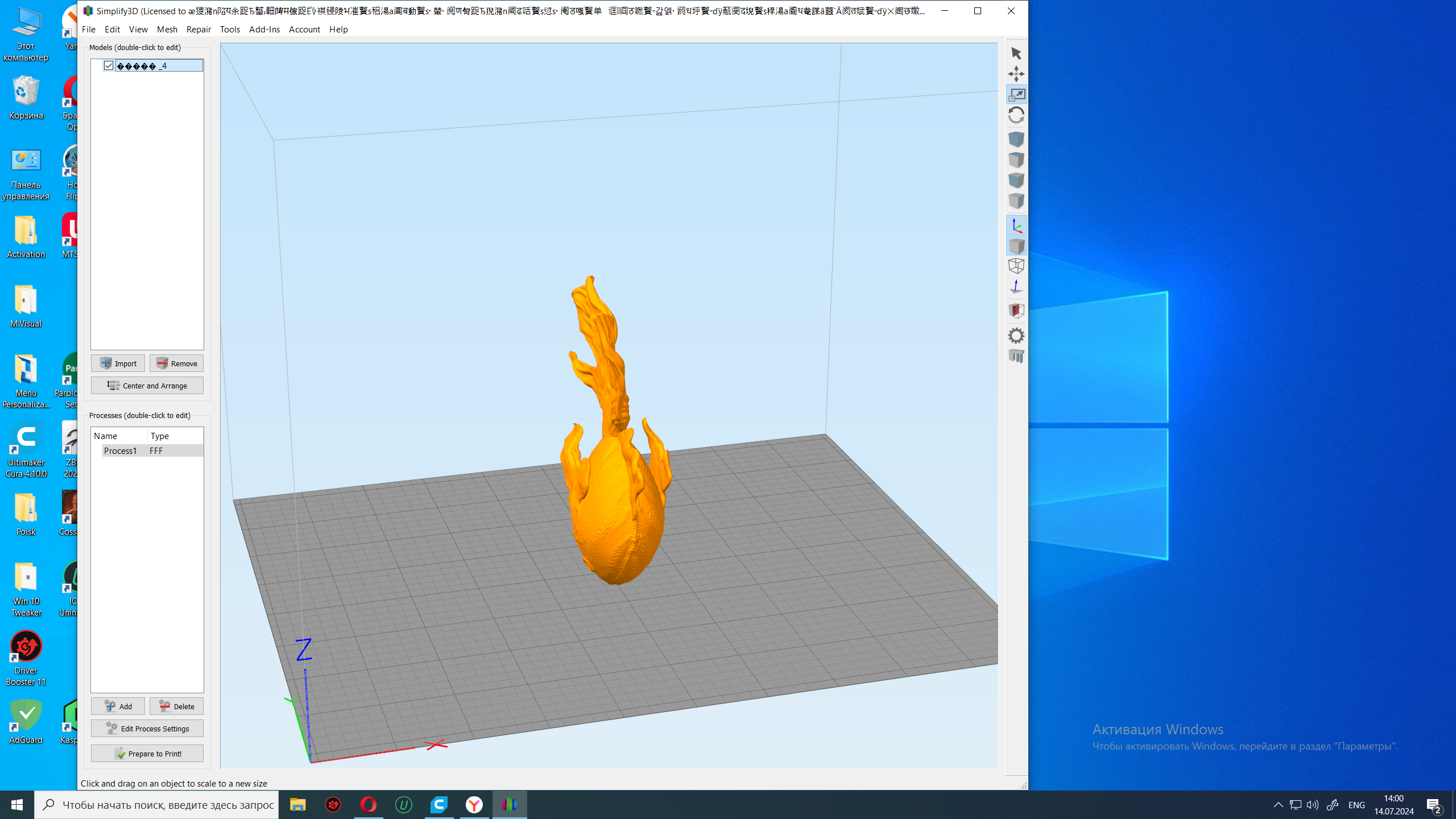Open machine control panel gear icon
Image resolution: width=1456 pixels, height=819 pixels.
pyautogui.click(x=1016, y=336)
